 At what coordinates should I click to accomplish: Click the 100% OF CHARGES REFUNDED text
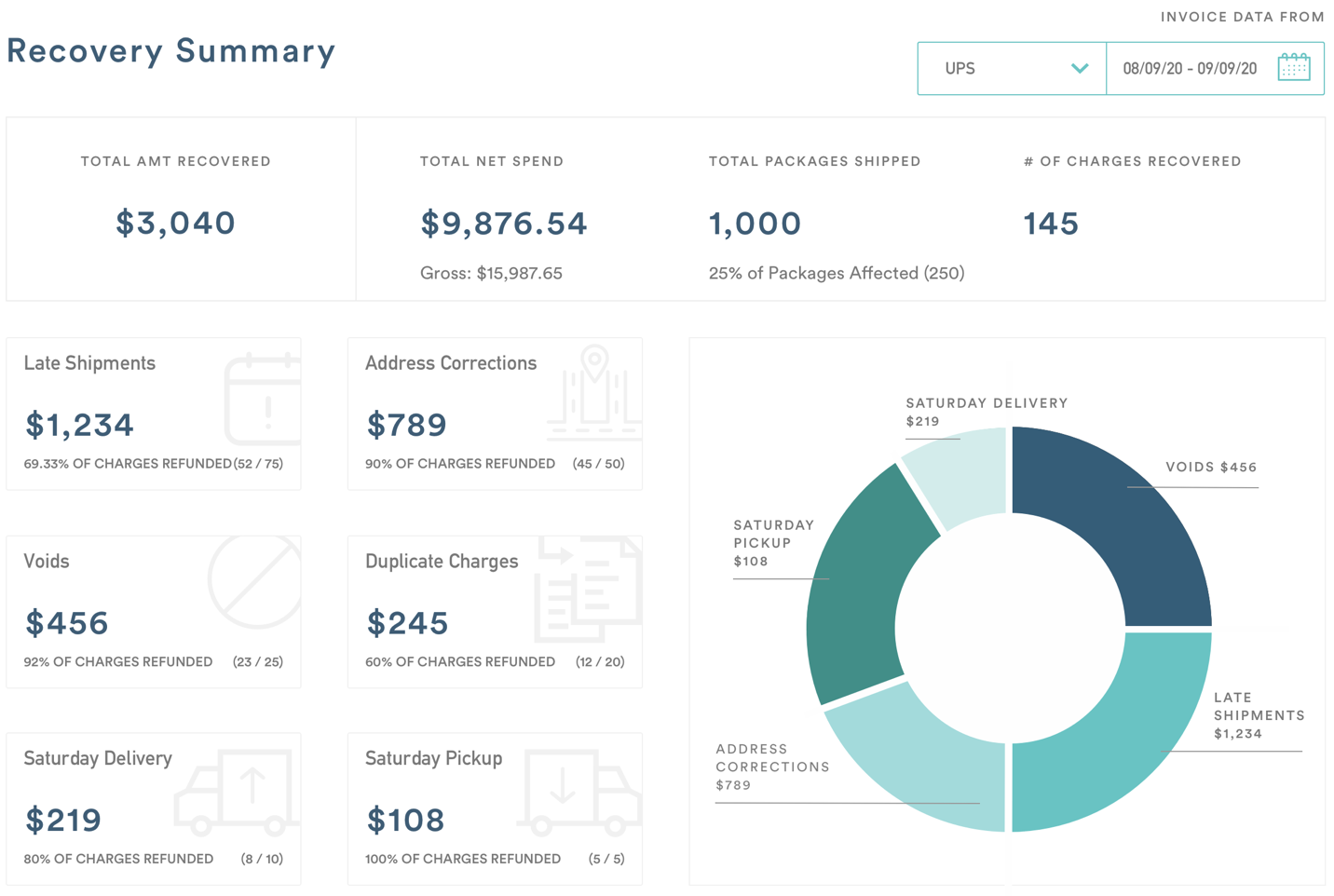pyautogui.click(x=463, y=860)
